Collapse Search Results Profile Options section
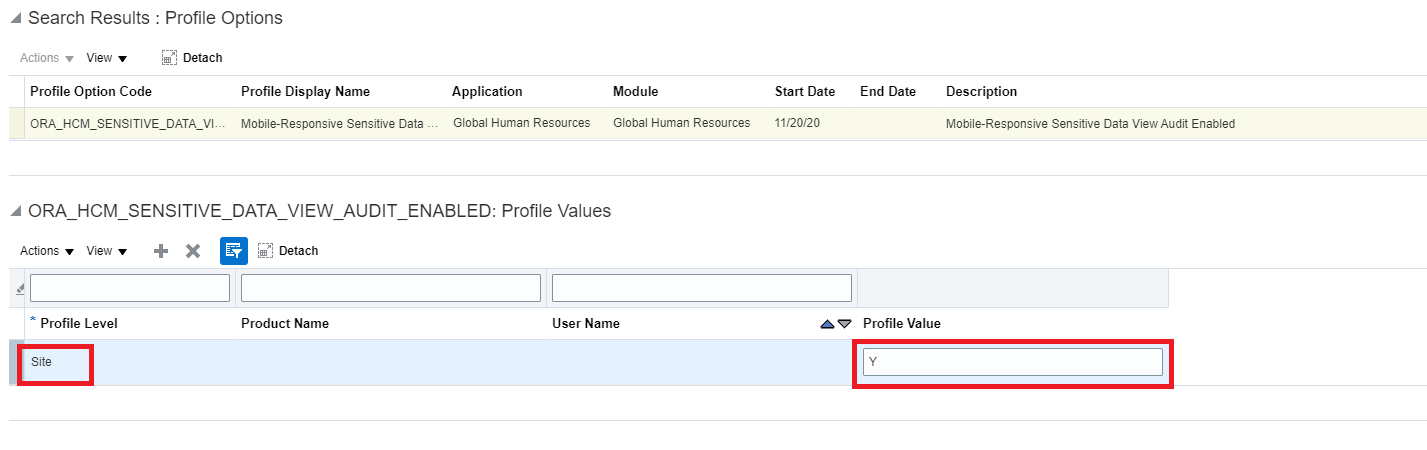The height and width of the screenshot is (450, 1427). tap(16, 19)
